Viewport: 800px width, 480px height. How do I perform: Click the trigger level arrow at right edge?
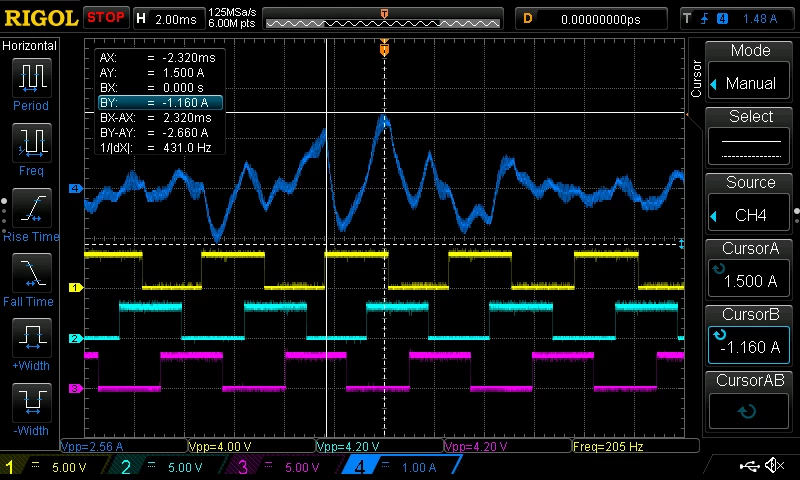click(687, 115)
